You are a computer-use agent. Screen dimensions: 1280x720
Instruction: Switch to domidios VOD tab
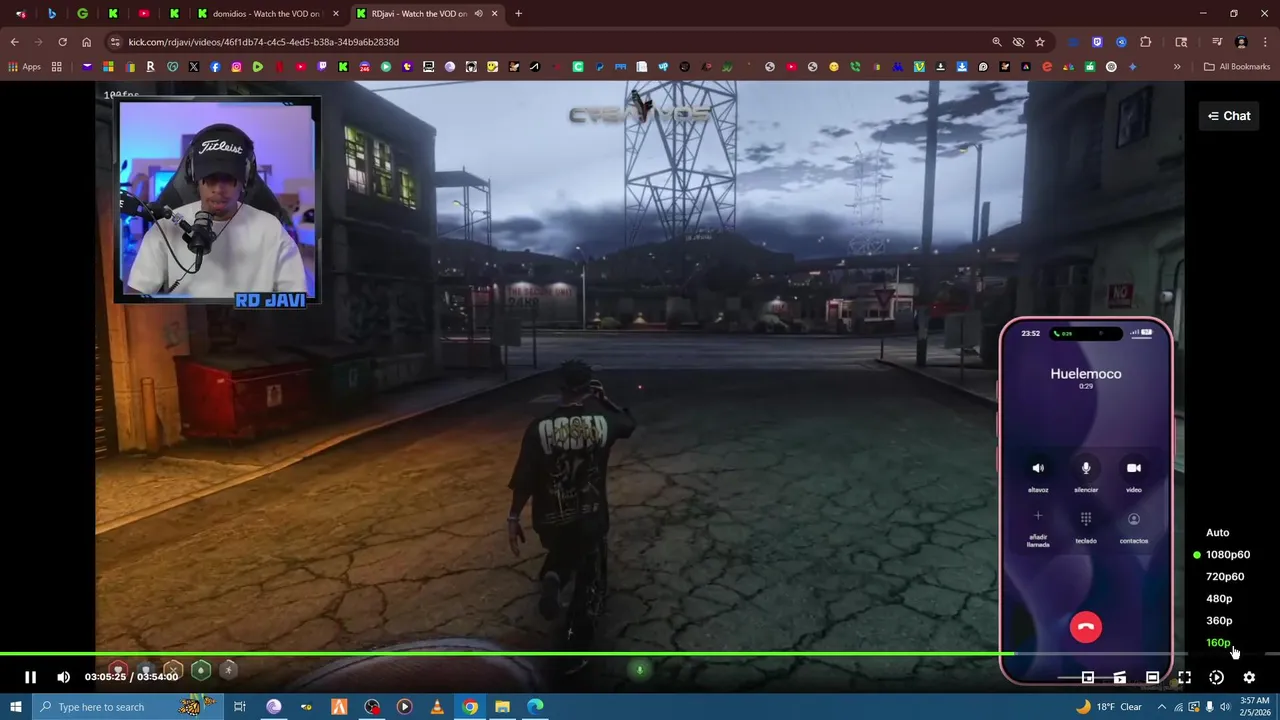pos(266,14)
